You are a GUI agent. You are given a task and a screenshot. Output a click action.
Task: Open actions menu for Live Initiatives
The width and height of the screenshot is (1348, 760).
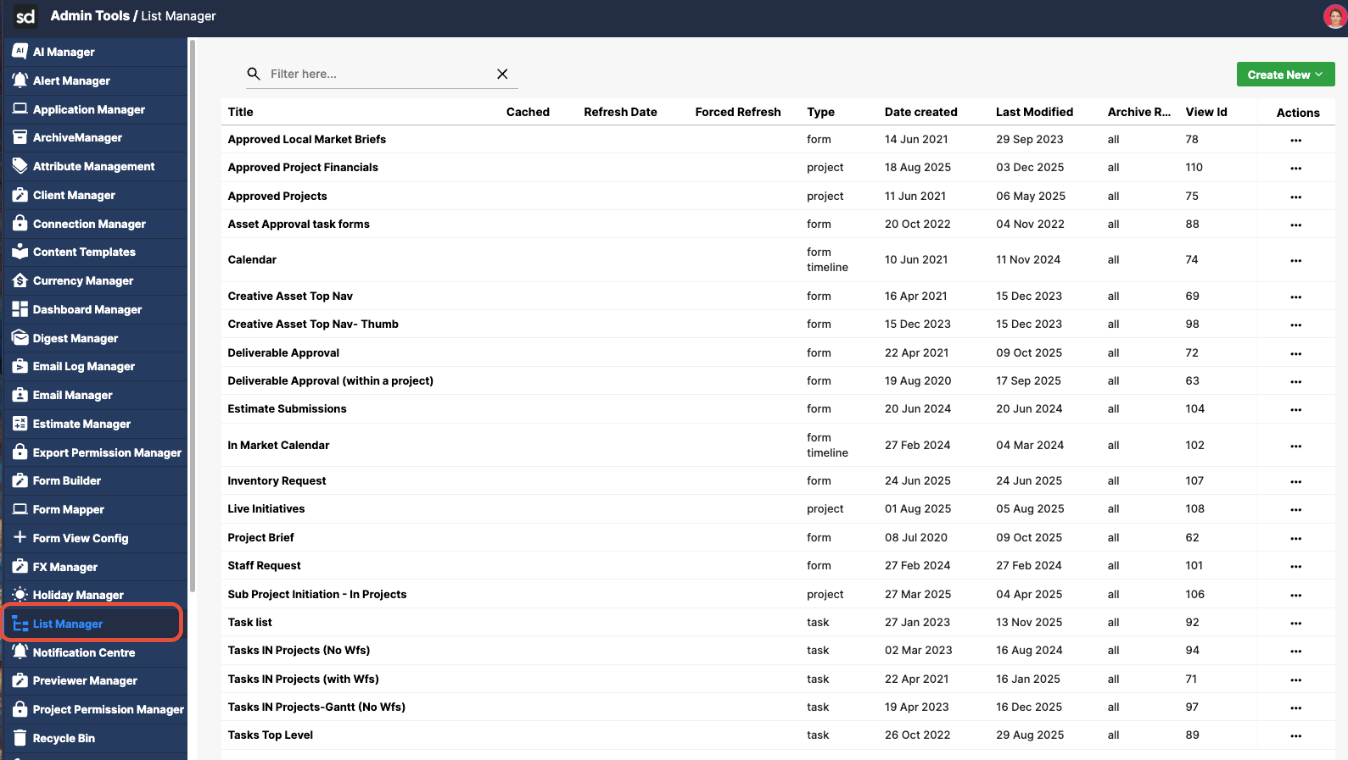click(1296, 509)
